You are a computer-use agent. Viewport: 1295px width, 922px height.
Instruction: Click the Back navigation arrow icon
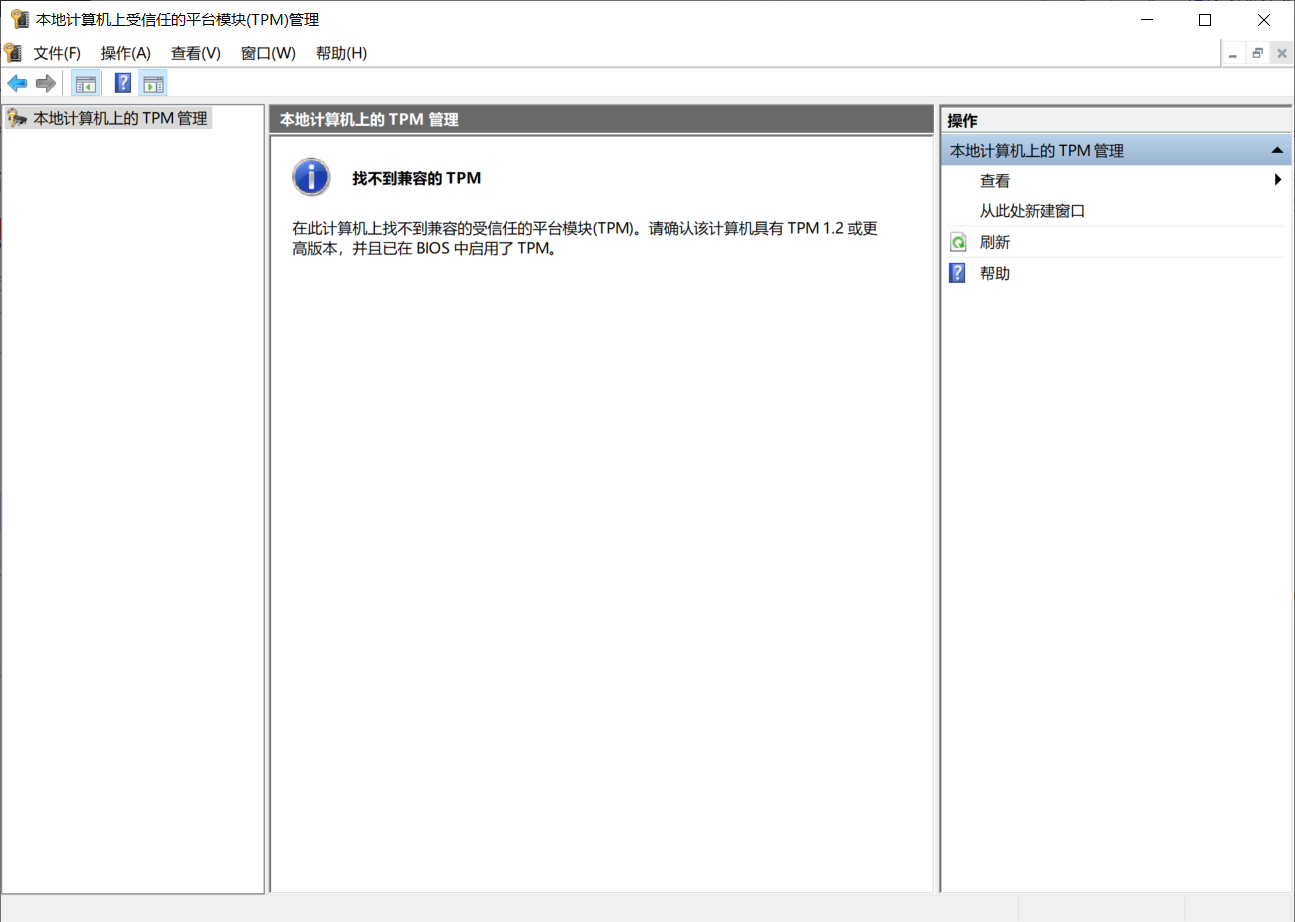pyautogui.click(x=17, y=83)
